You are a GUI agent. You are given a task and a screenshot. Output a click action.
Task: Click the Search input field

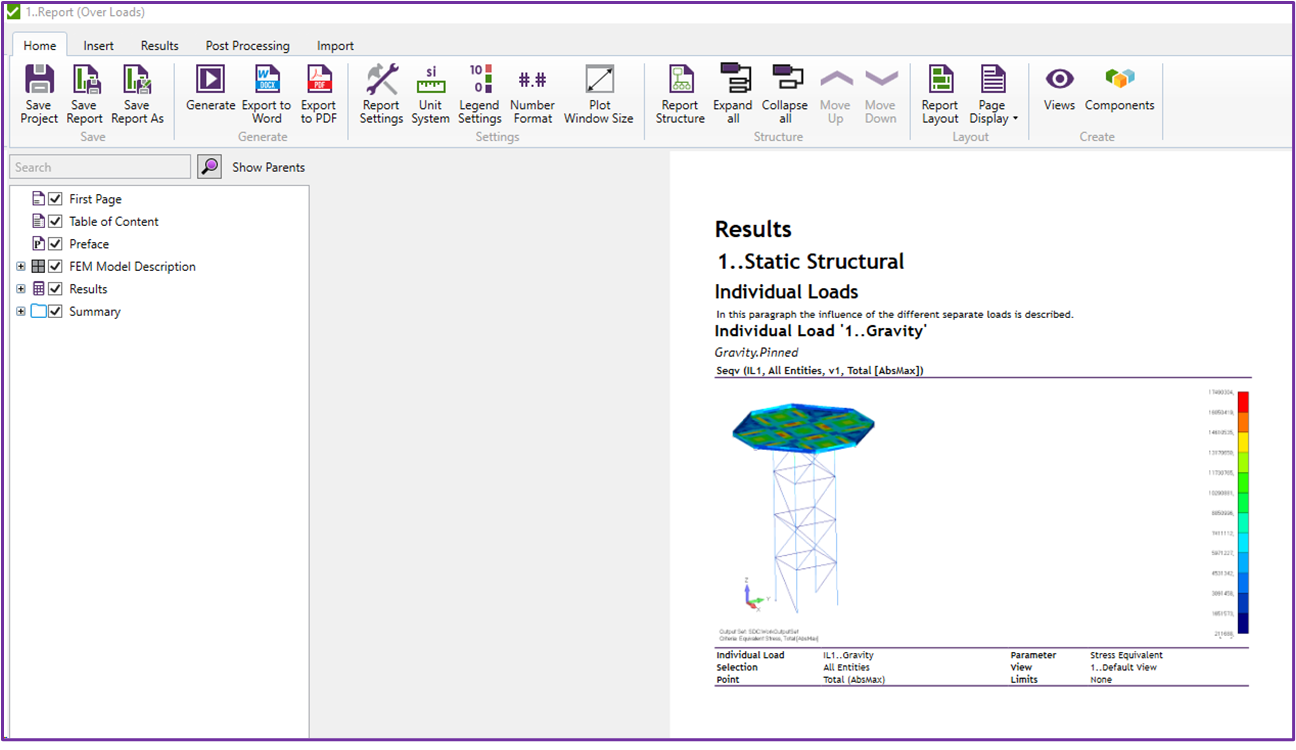coord(100,167)
